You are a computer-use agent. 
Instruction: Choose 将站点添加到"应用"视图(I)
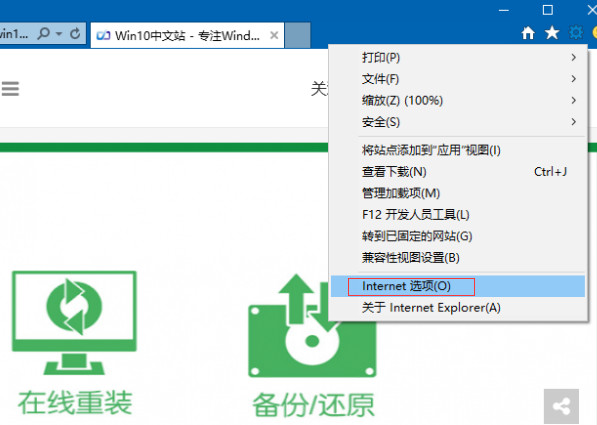458,150
